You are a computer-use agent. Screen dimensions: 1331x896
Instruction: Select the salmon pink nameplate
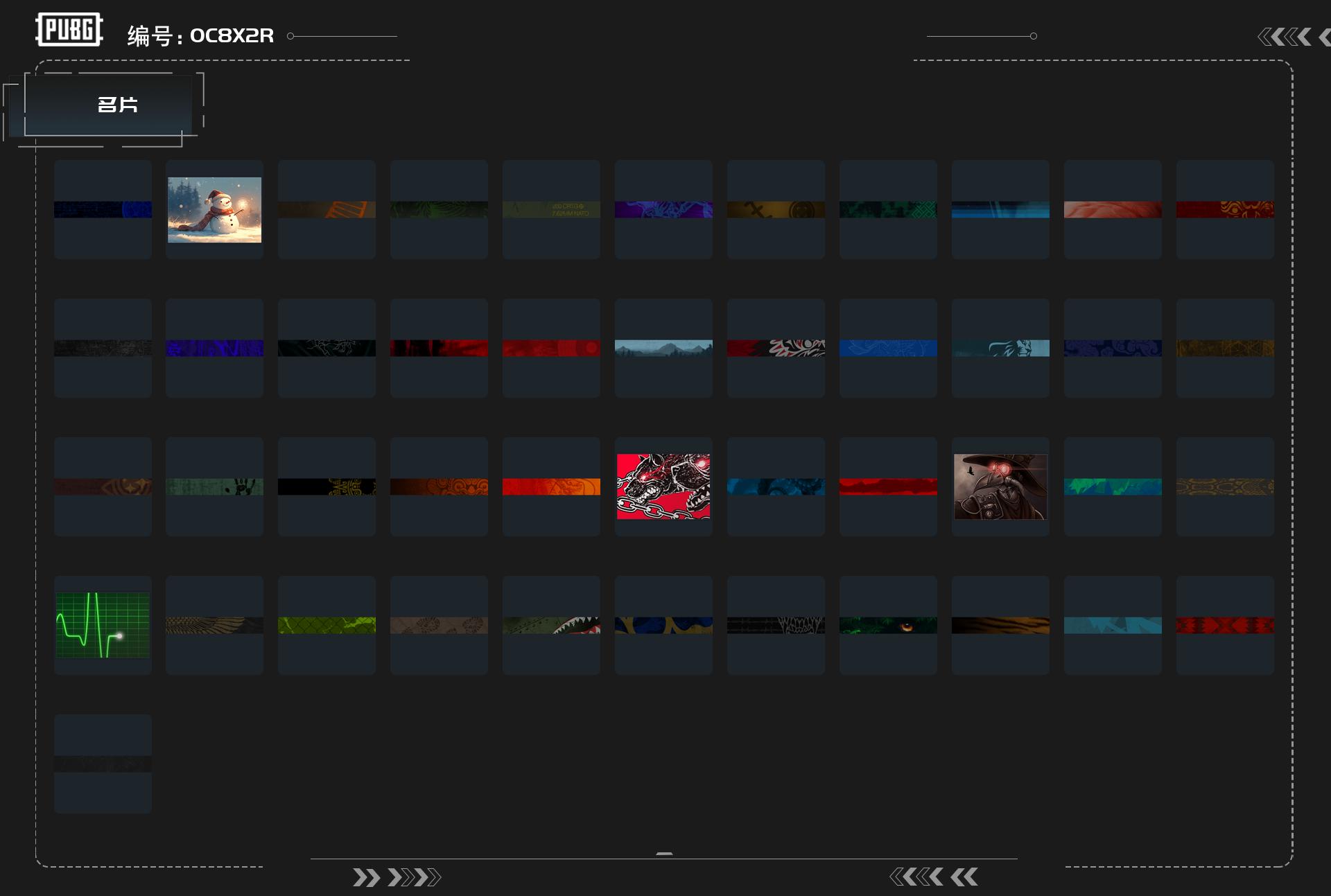[x=1113, y=209]
